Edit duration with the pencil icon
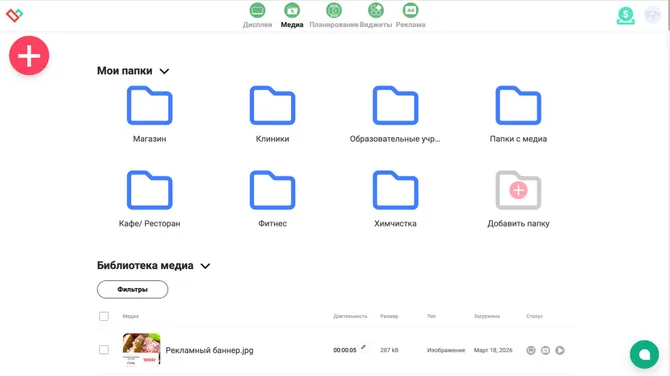The height and width of the screenshot is (376, 670). click(x=363, y=347)
